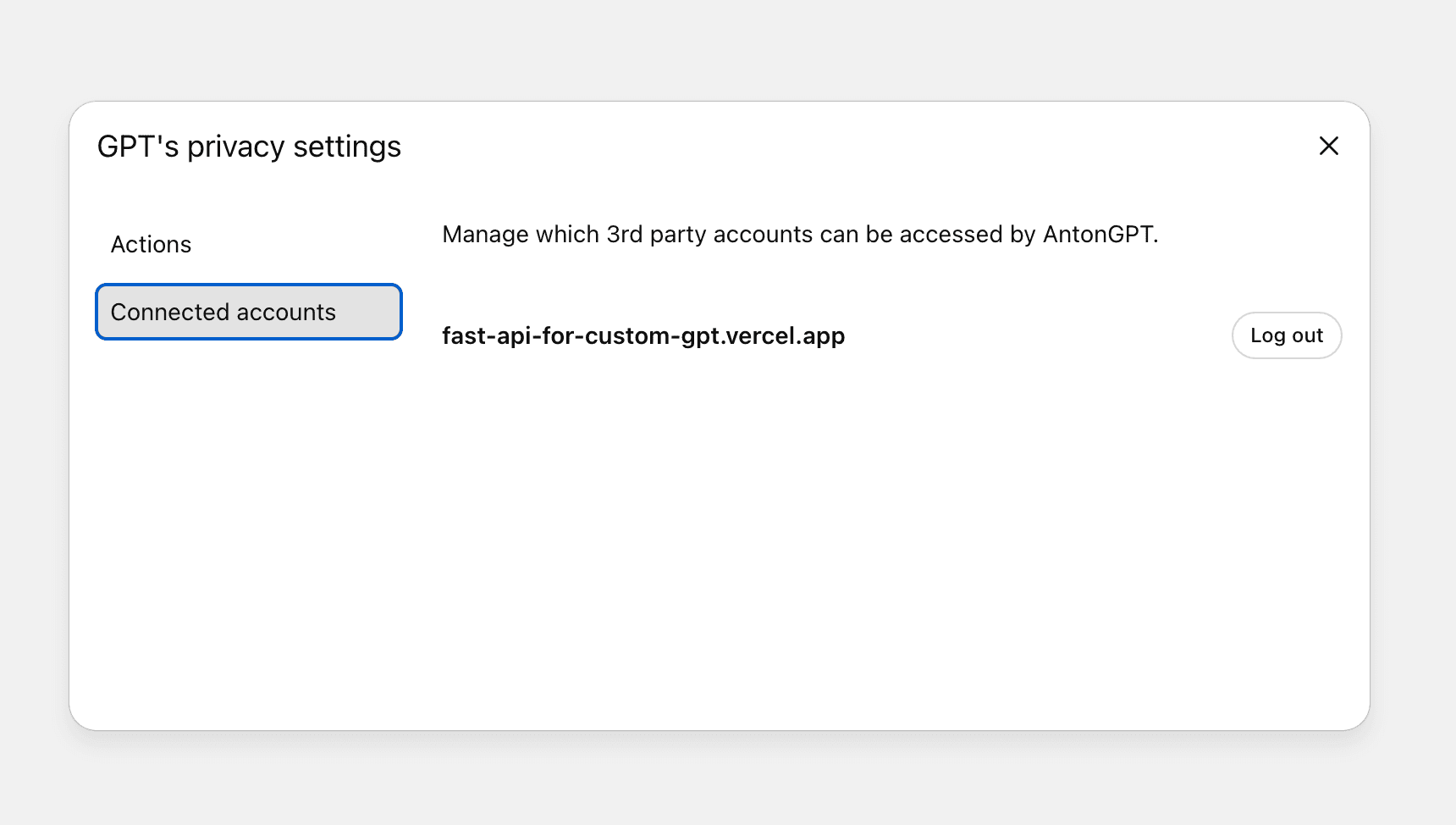Click the highlighted Connected accounts button
The image size is (1456, 825).
248,312
